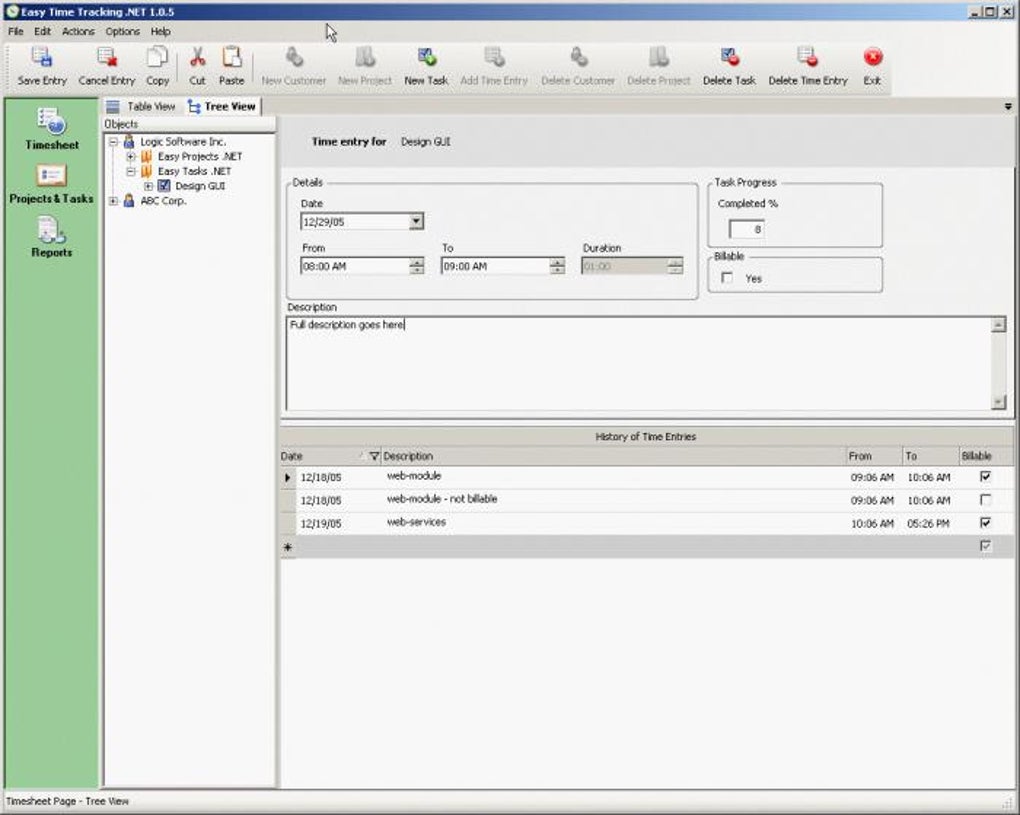Expand Easy Projects .NET tree node
Viewport: 1020px width, 815px height.
pos(131,157)
